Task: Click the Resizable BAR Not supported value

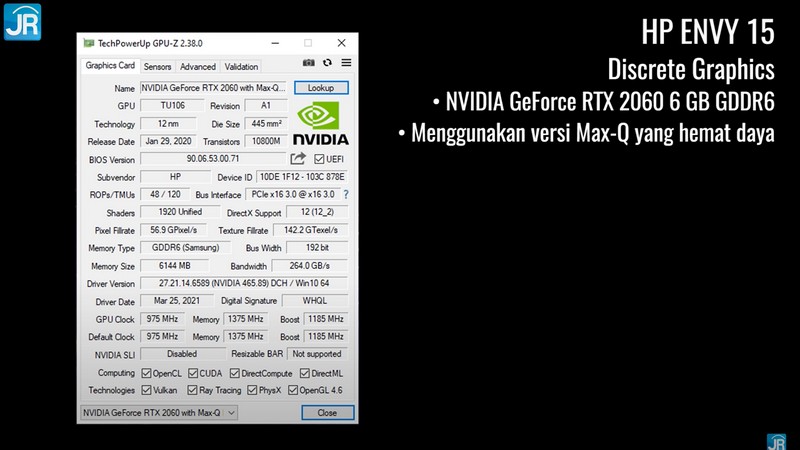Action: [x=317, y=354]
